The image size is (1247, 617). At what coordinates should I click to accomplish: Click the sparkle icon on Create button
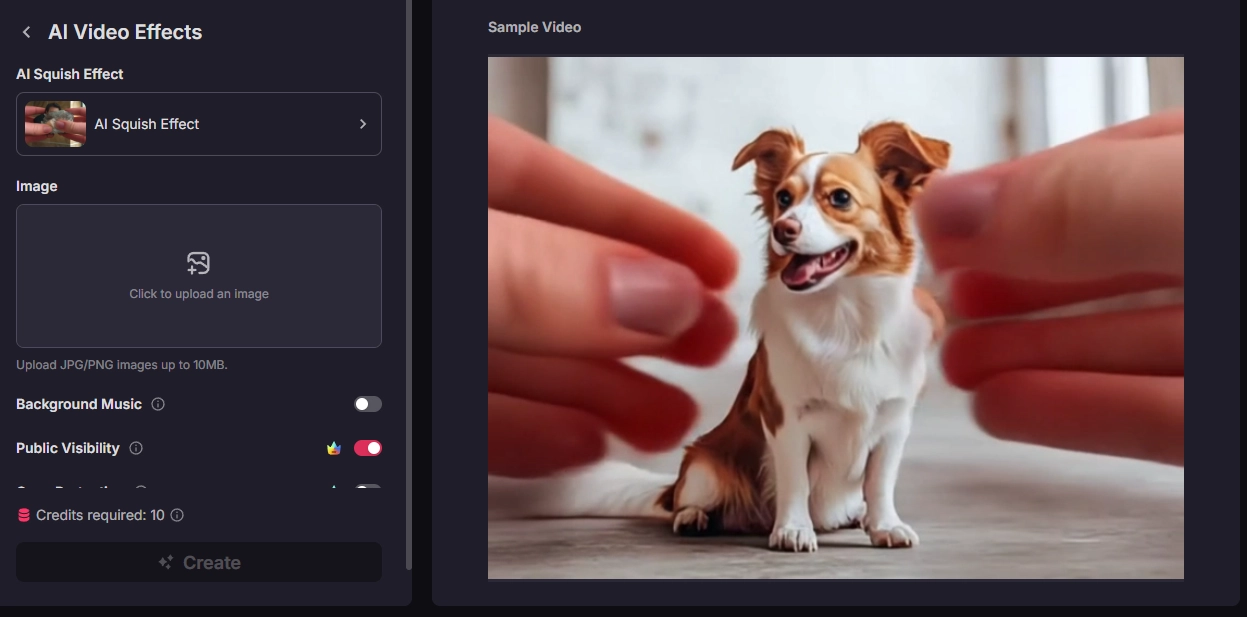click(166, 562)
